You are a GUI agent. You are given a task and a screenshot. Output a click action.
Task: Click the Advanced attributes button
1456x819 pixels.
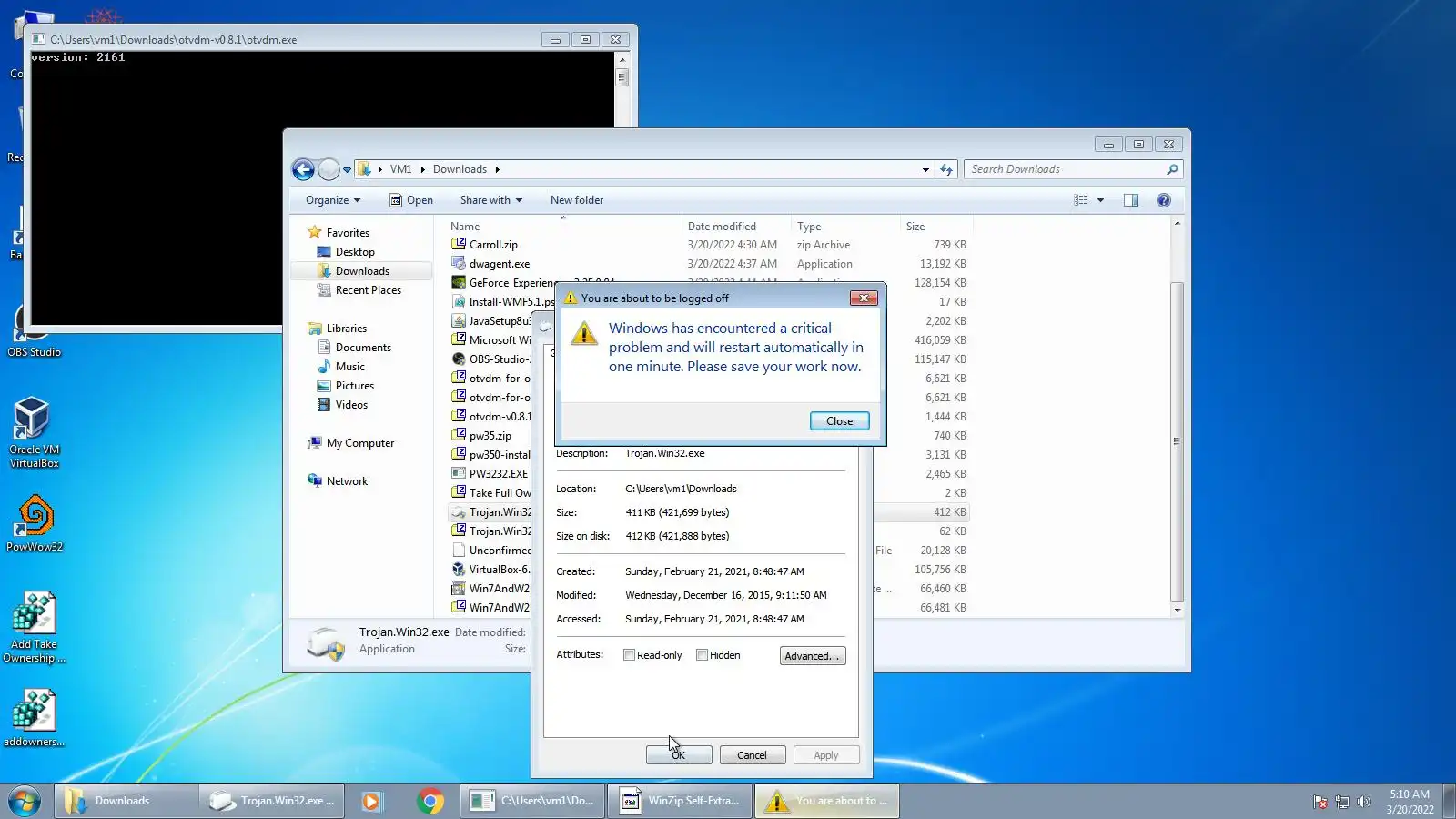click(813, 656)
